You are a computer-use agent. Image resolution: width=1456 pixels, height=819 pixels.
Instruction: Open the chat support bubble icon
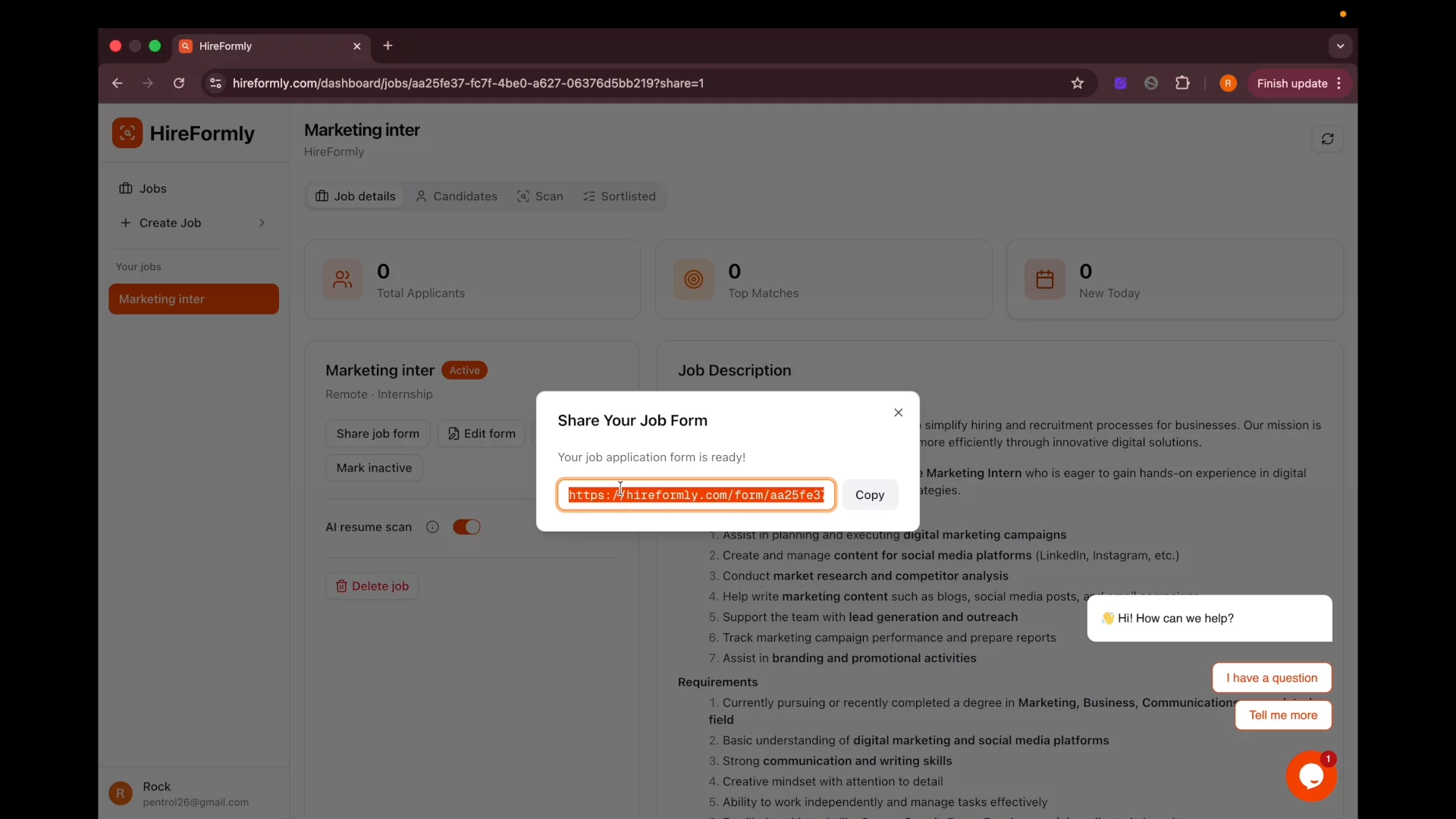(x=1310, y=776)
